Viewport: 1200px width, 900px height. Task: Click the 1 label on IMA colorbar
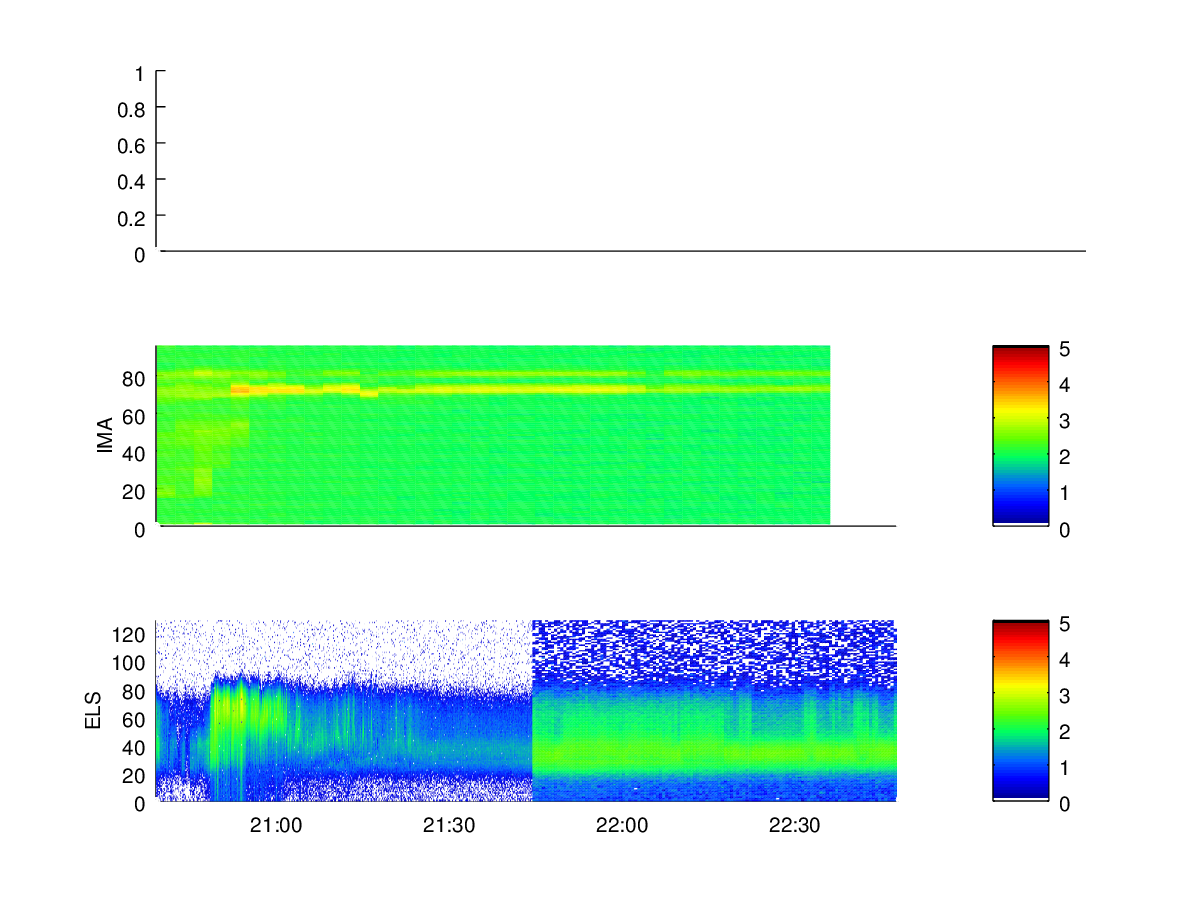tap(1065, 493)
